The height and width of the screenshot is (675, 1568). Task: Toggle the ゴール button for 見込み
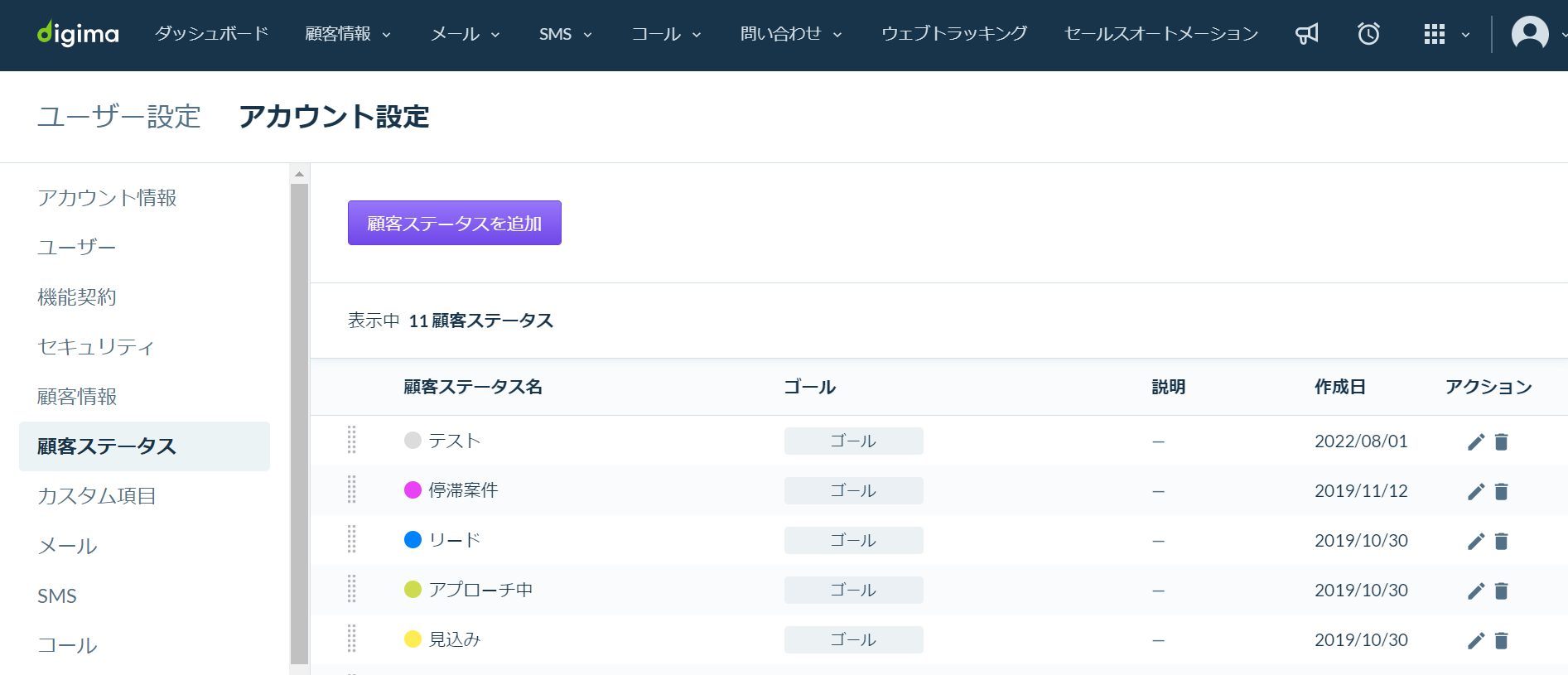[x=854, y=639]
